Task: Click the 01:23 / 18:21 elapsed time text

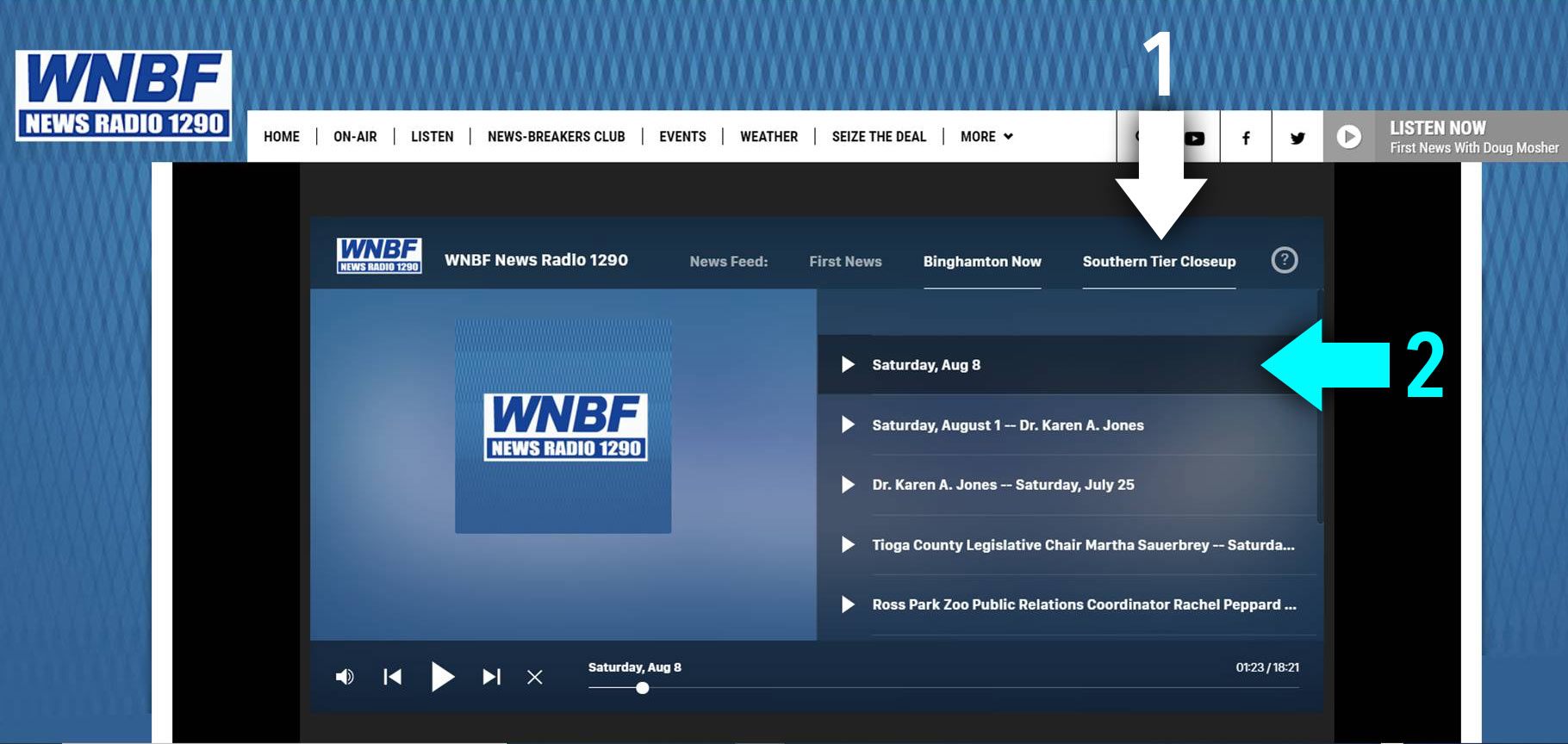Action: [1267, 667]
